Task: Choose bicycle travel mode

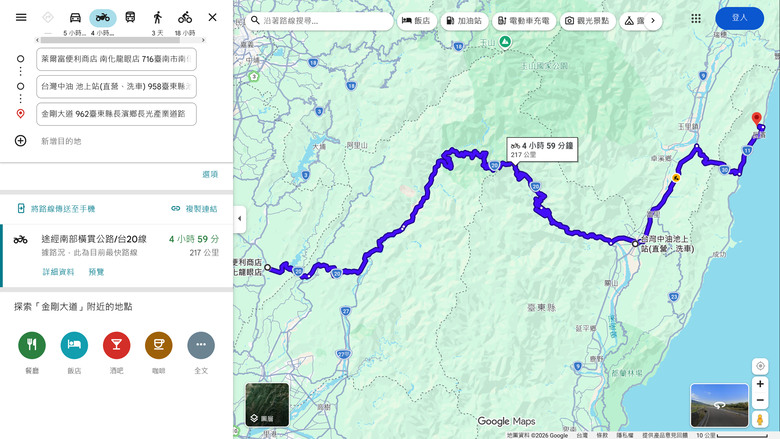Action: click(185, 17)
